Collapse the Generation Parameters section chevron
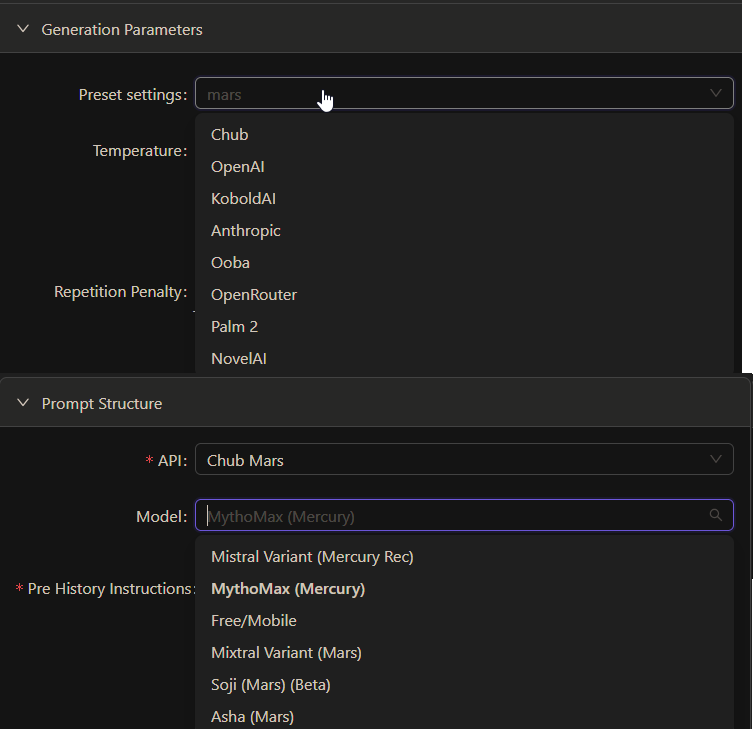The height and width of the screenshot is (729, 753). (x=23, y=30)
